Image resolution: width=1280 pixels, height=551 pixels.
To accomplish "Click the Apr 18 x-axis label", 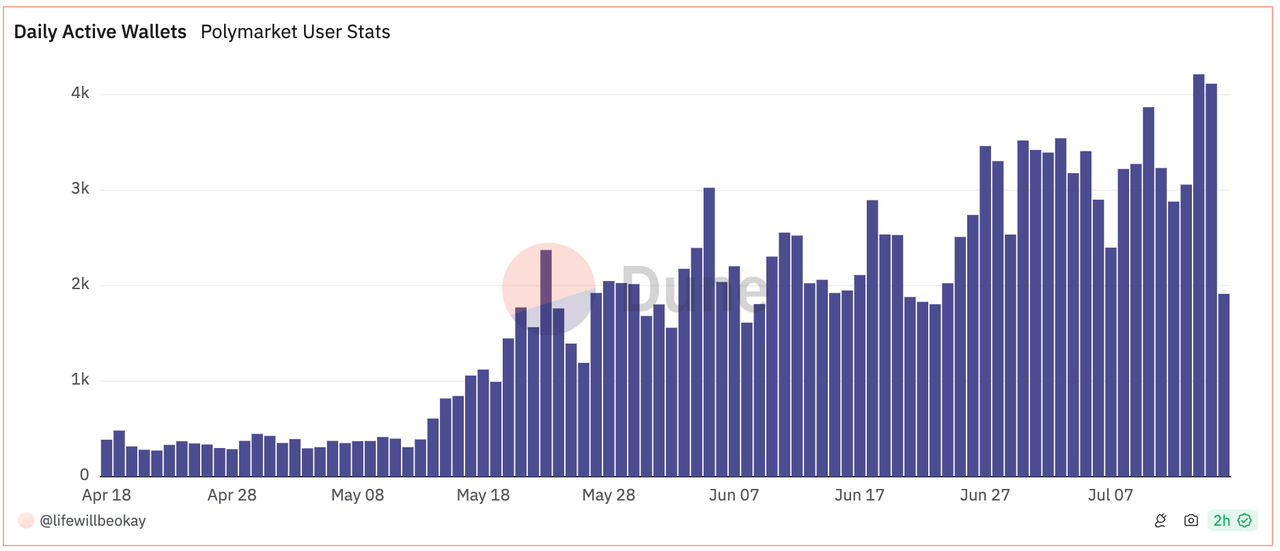I will (x=106, y=495).
